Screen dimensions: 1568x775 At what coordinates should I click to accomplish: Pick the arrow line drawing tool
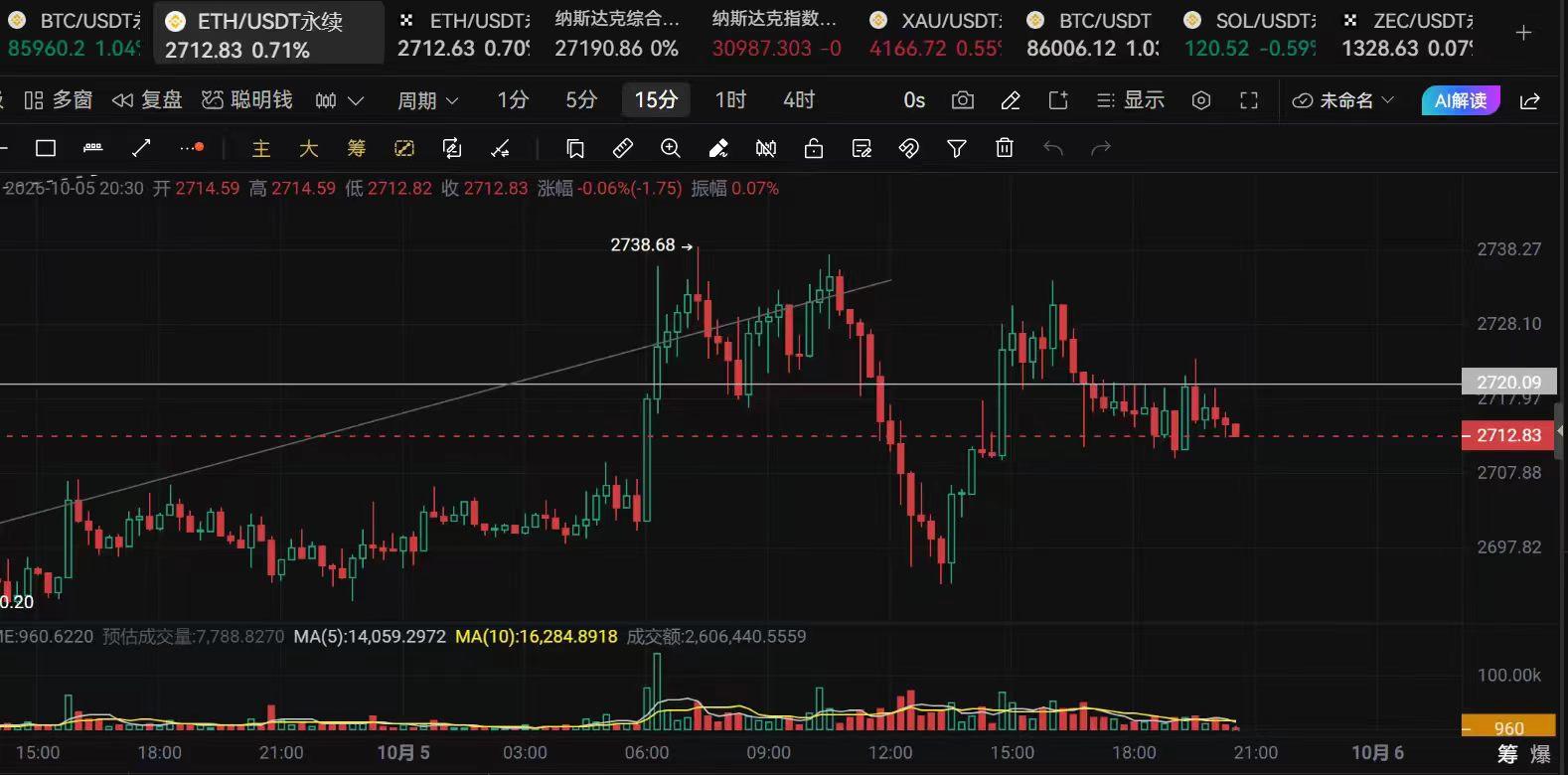coord(141,148)
